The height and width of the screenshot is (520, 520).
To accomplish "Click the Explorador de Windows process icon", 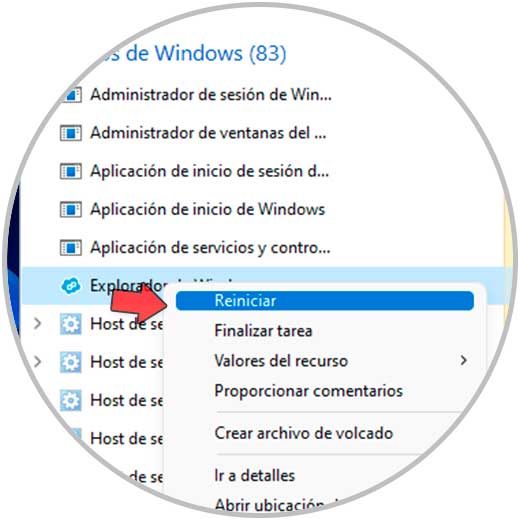I will [71, 286].
